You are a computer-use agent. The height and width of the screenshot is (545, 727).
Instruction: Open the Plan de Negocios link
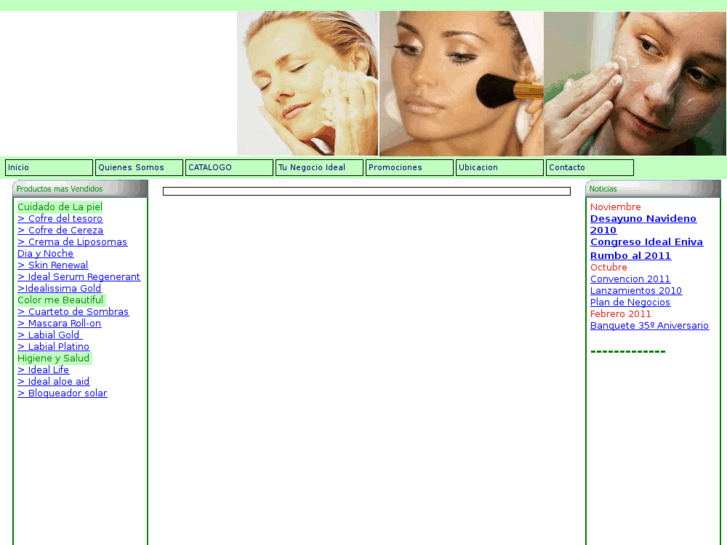(630, 302)
